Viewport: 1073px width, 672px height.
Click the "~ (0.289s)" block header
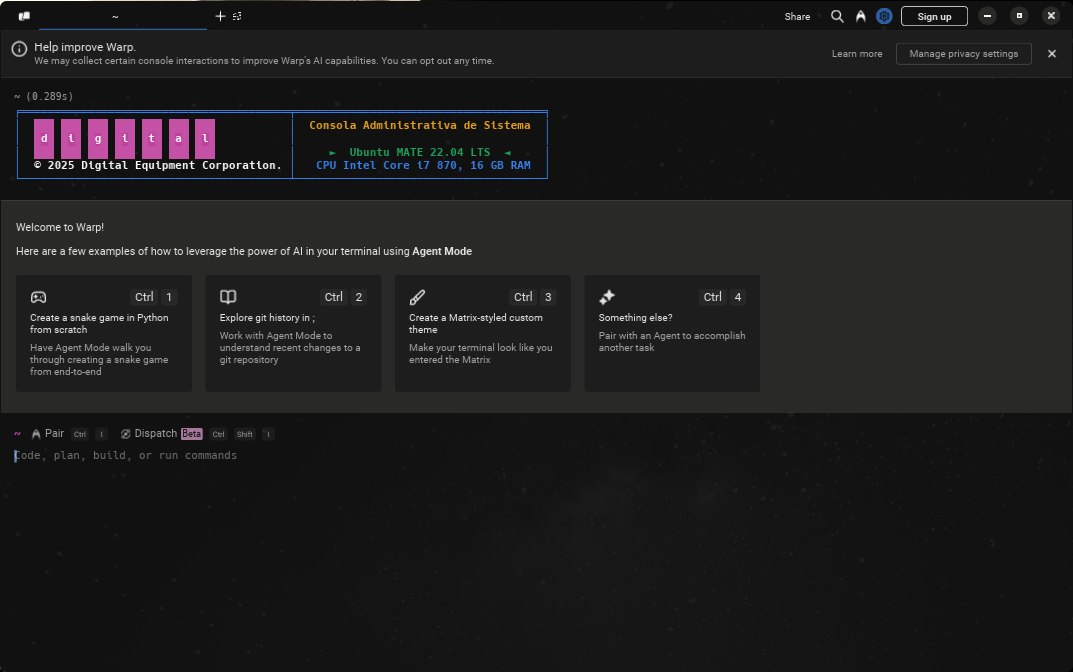43,96
